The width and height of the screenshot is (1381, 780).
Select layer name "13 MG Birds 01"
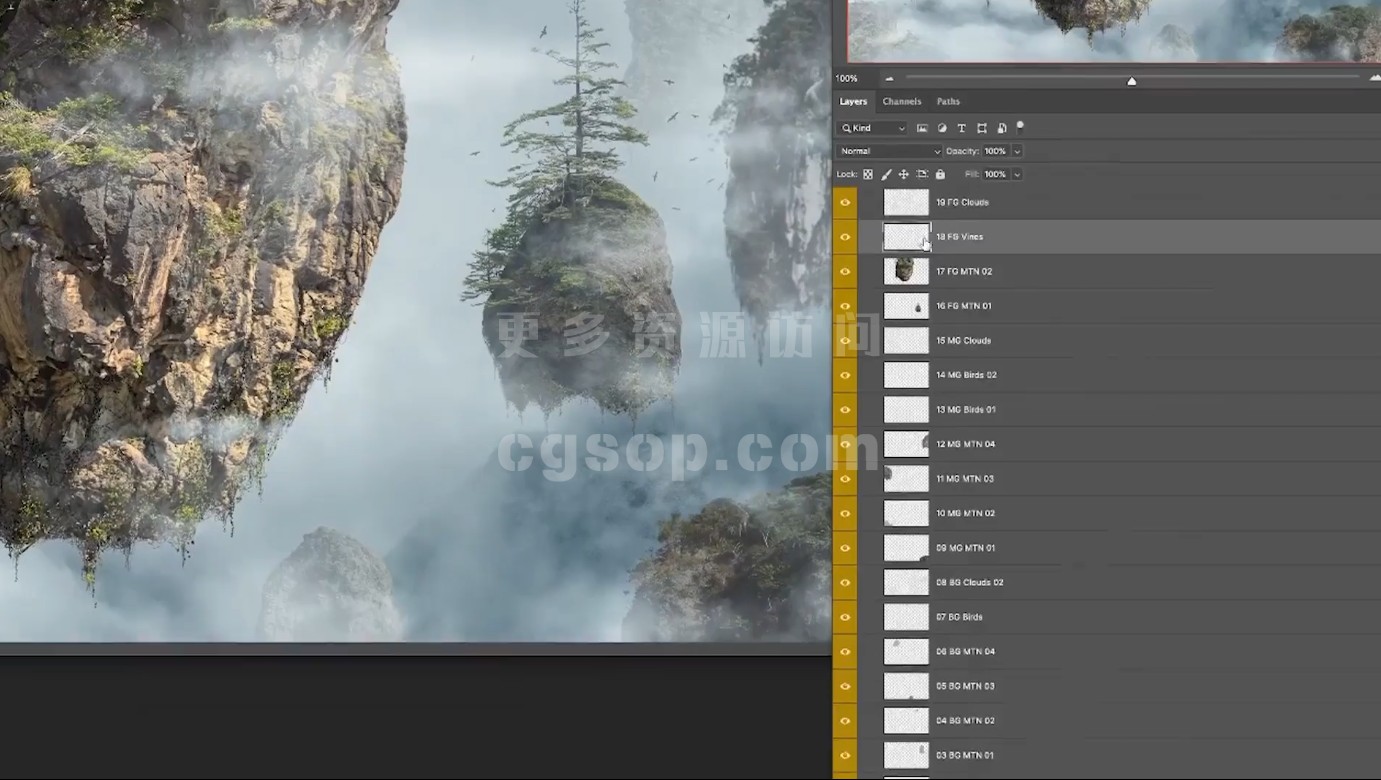click(x=966, y=410)
